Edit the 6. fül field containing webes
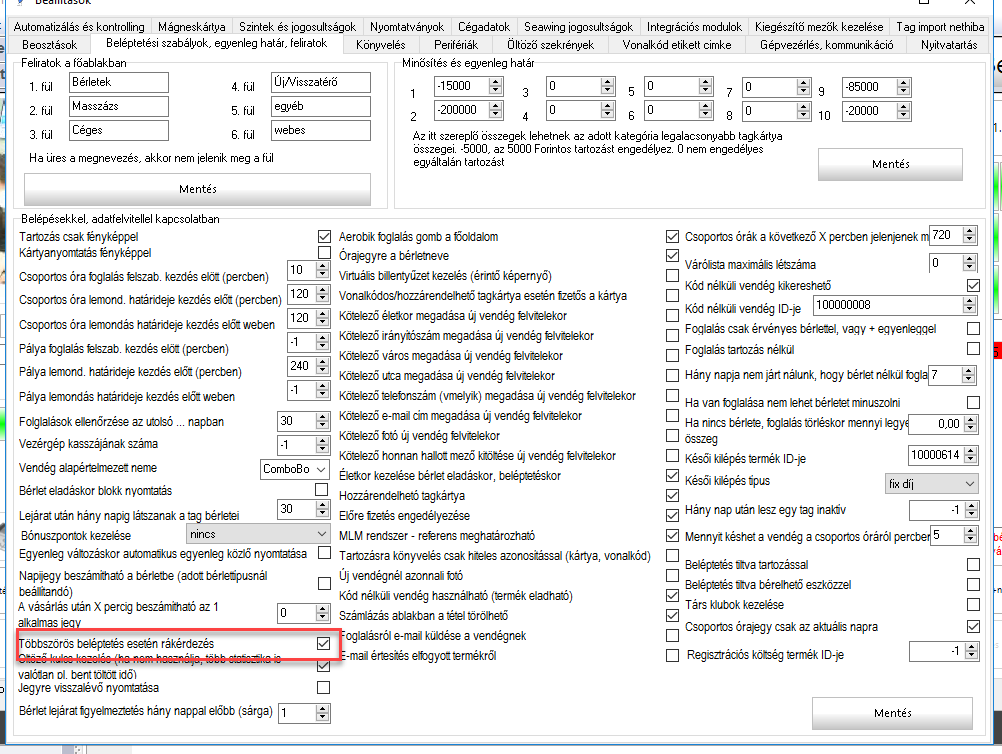 pyautogui.click(x=321, y=130)
